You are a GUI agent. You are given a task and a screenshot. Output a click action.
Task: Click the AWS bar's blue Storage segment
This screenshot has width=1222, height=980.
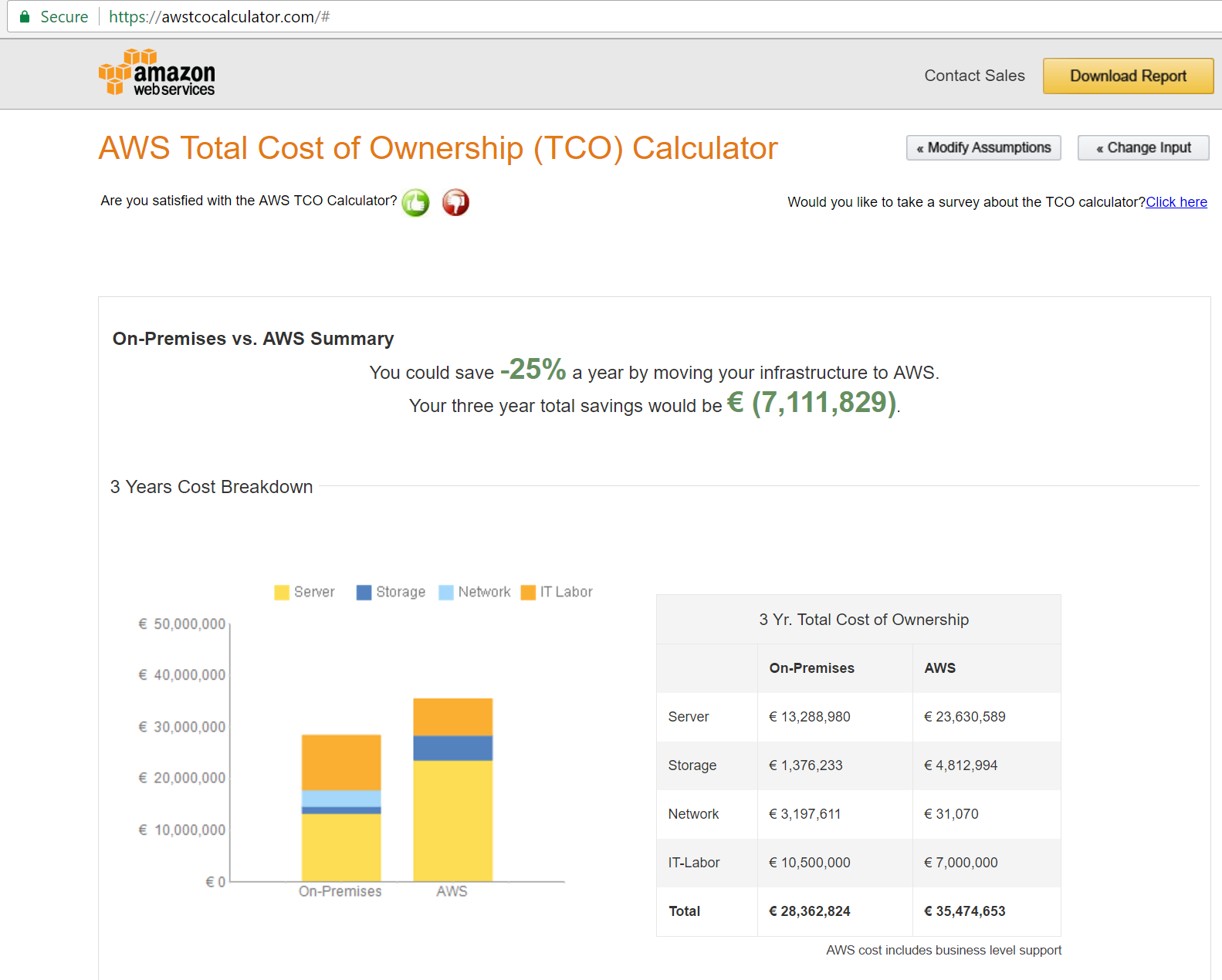452,749
